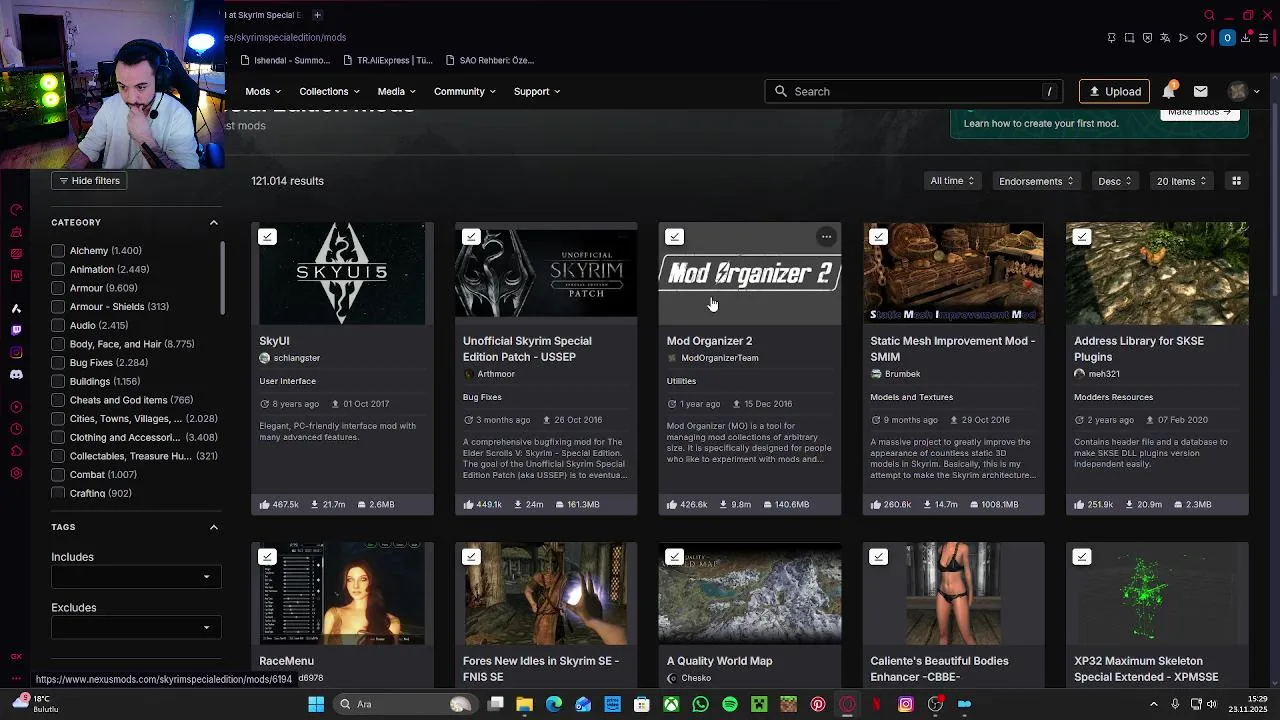Toggle the checkmark on Static Mesh Improvement card

(x=878, y=237)
